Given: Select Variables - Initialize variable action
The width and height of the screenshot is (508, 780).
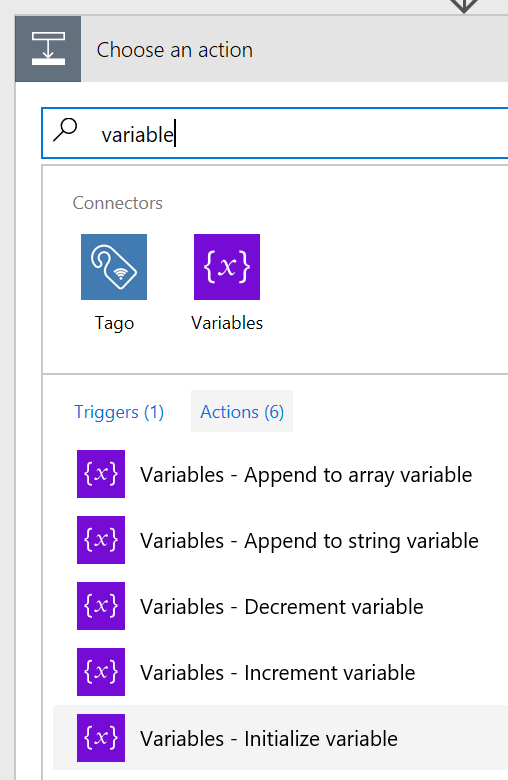Looking at the screenshot, I should [281, 738].
